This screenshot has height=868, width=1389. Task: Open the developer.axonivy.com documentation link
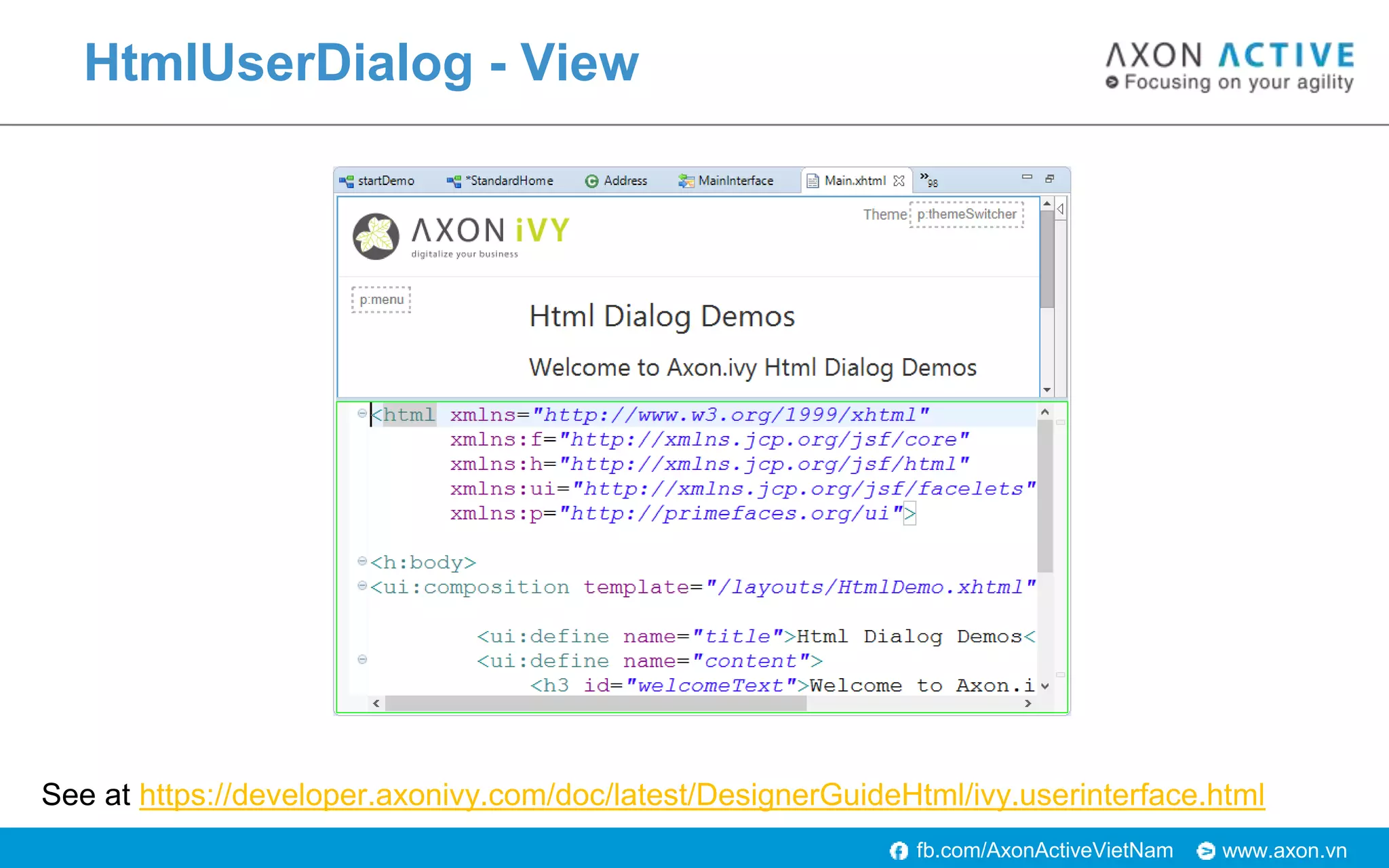pos(702,795)
